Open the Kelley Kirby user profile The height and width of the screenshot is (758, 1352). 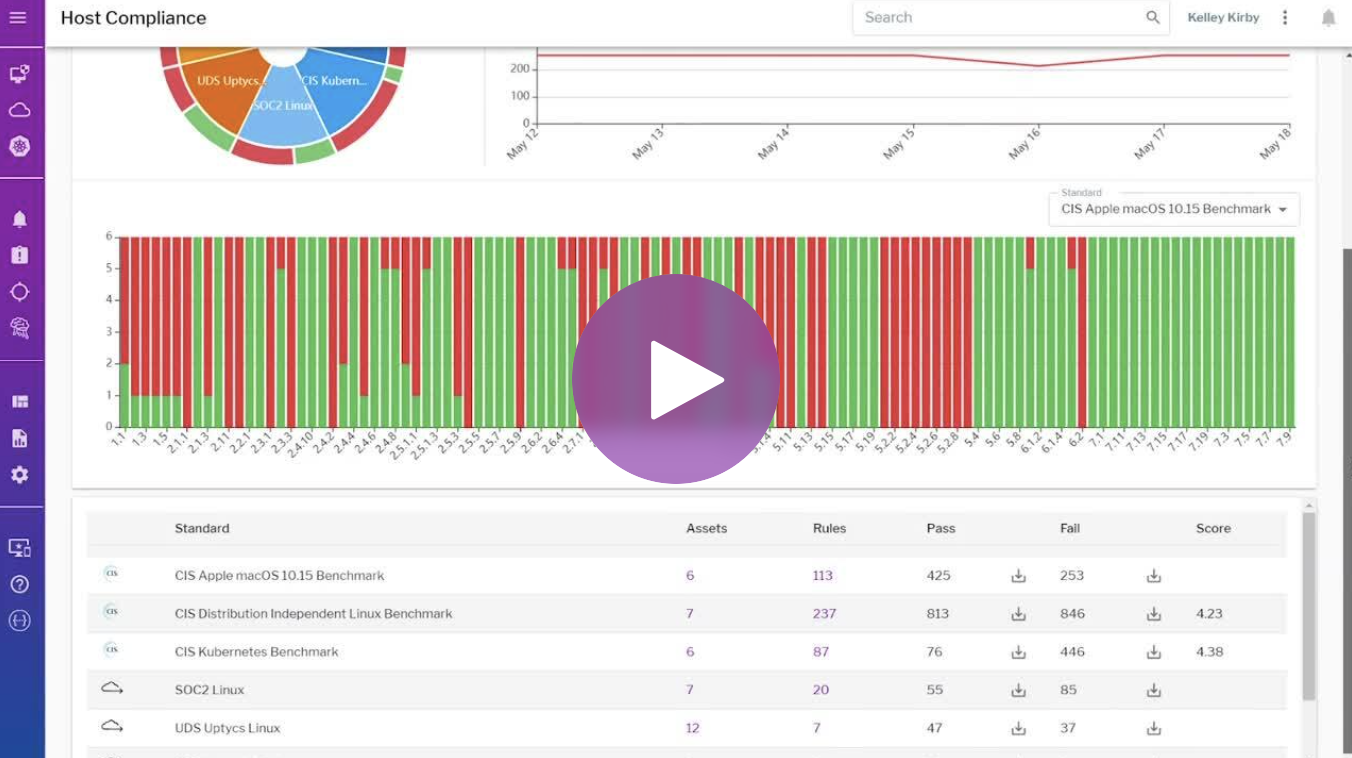click(1223, 18)
